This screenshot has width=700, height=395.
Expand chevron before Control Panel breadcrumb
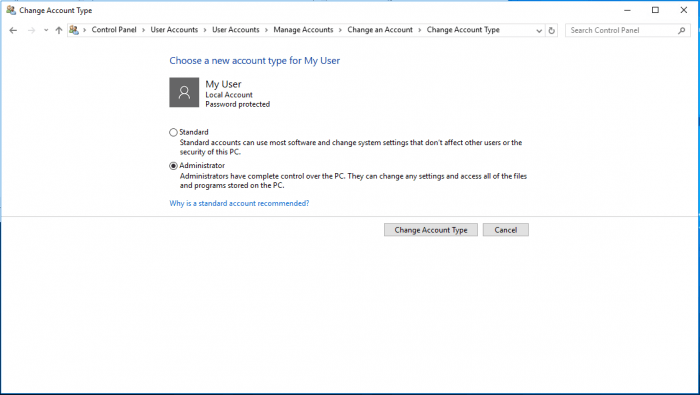tap(84, 30)
